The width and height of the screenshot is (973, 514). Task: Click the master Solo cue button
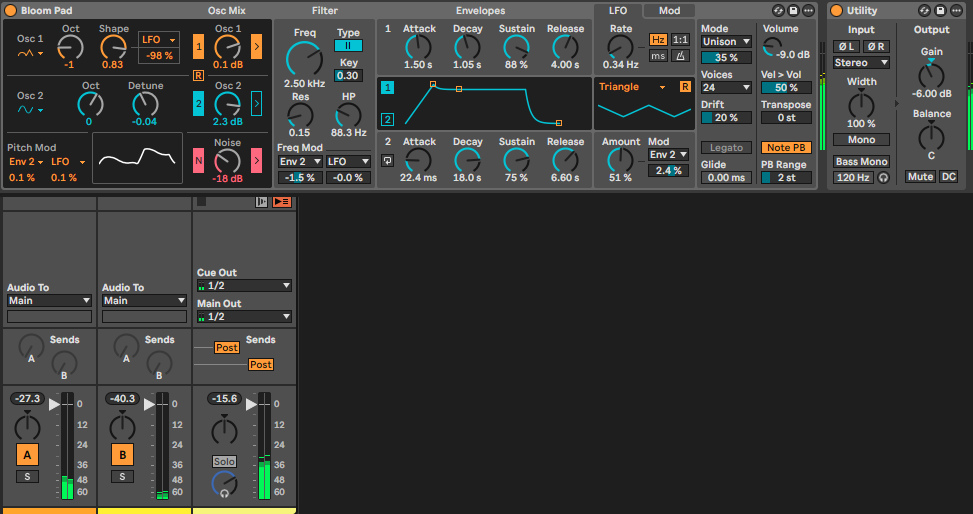pos(224,461)
